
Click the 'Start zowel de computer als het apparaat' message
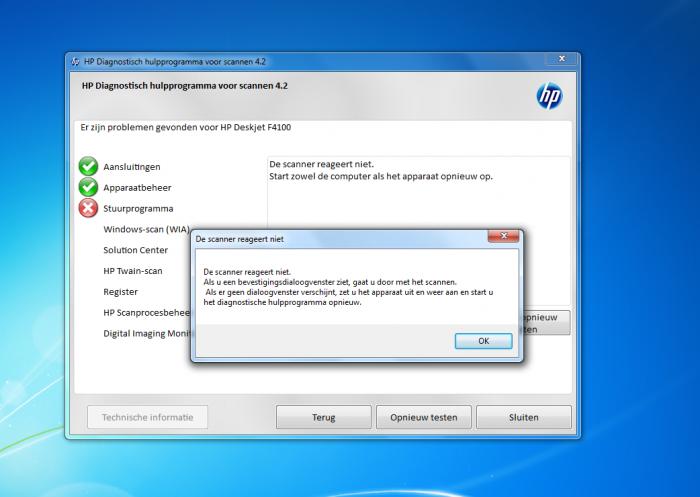point(381,176)
